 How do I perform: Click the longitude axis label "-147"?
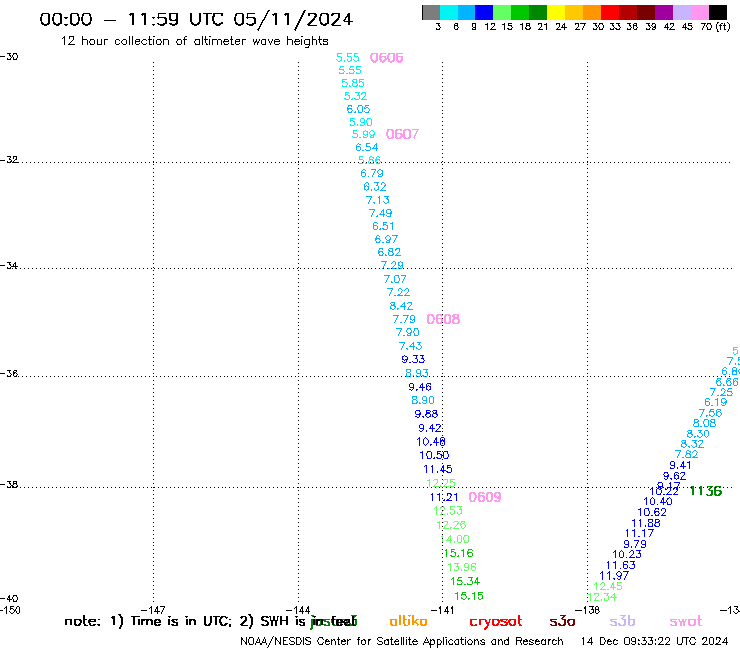pyautogui.click(x=153, y=610)
